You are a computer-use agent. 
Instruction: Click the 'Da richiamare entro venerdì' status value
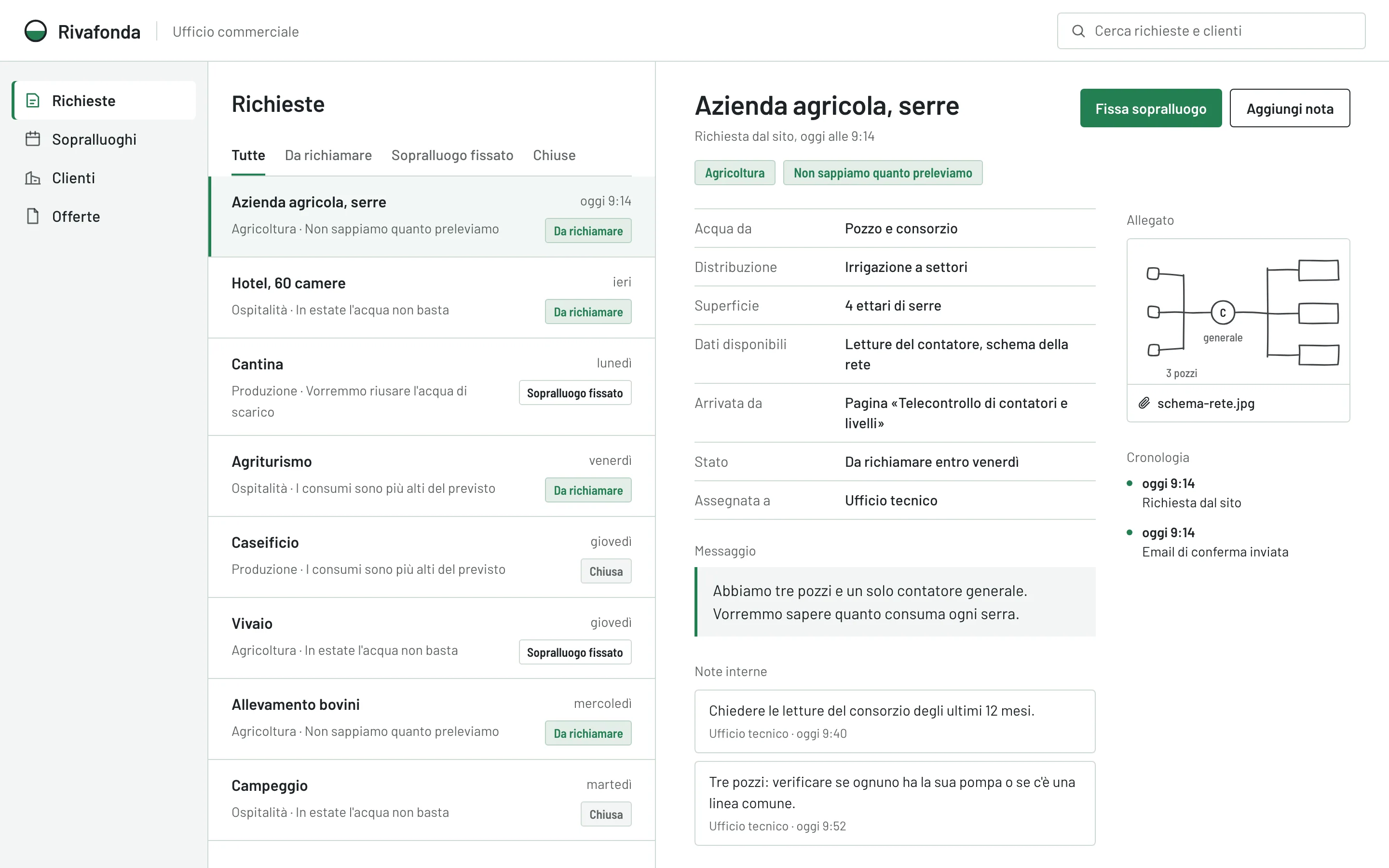click(x=932, y=461)
